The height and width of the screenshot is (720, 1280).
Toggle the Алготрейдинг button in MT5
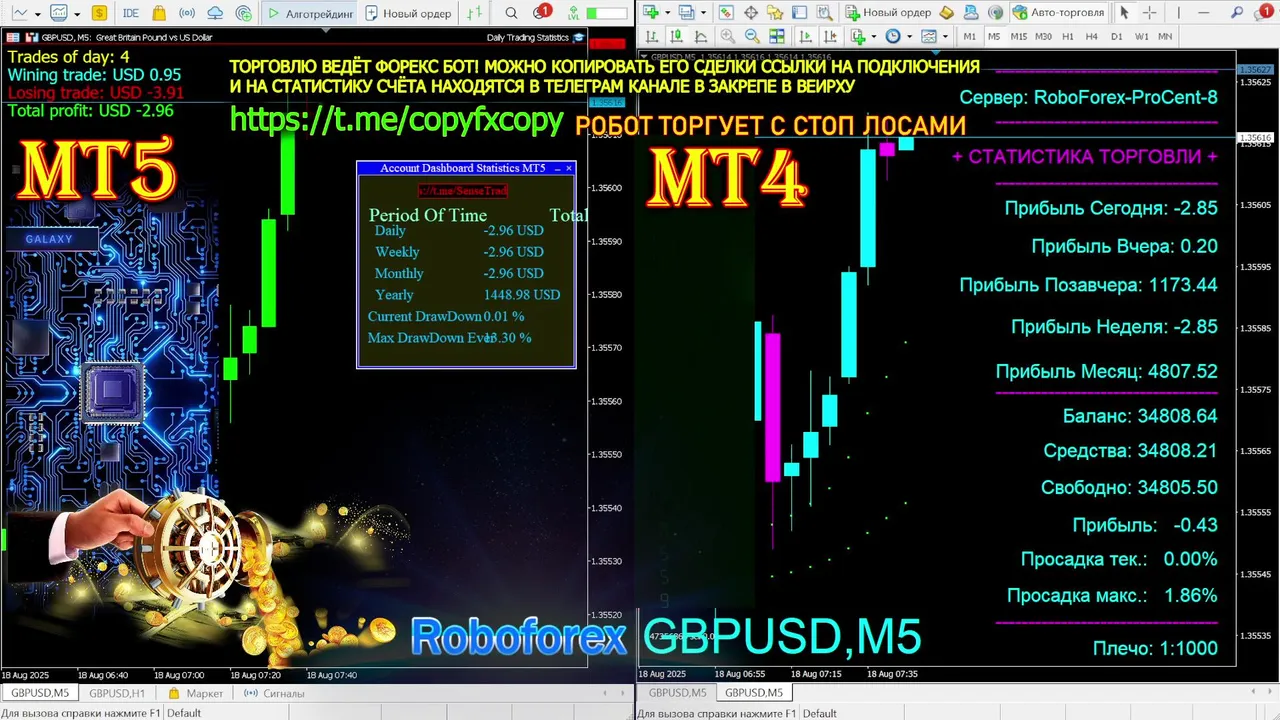(310, 13)
